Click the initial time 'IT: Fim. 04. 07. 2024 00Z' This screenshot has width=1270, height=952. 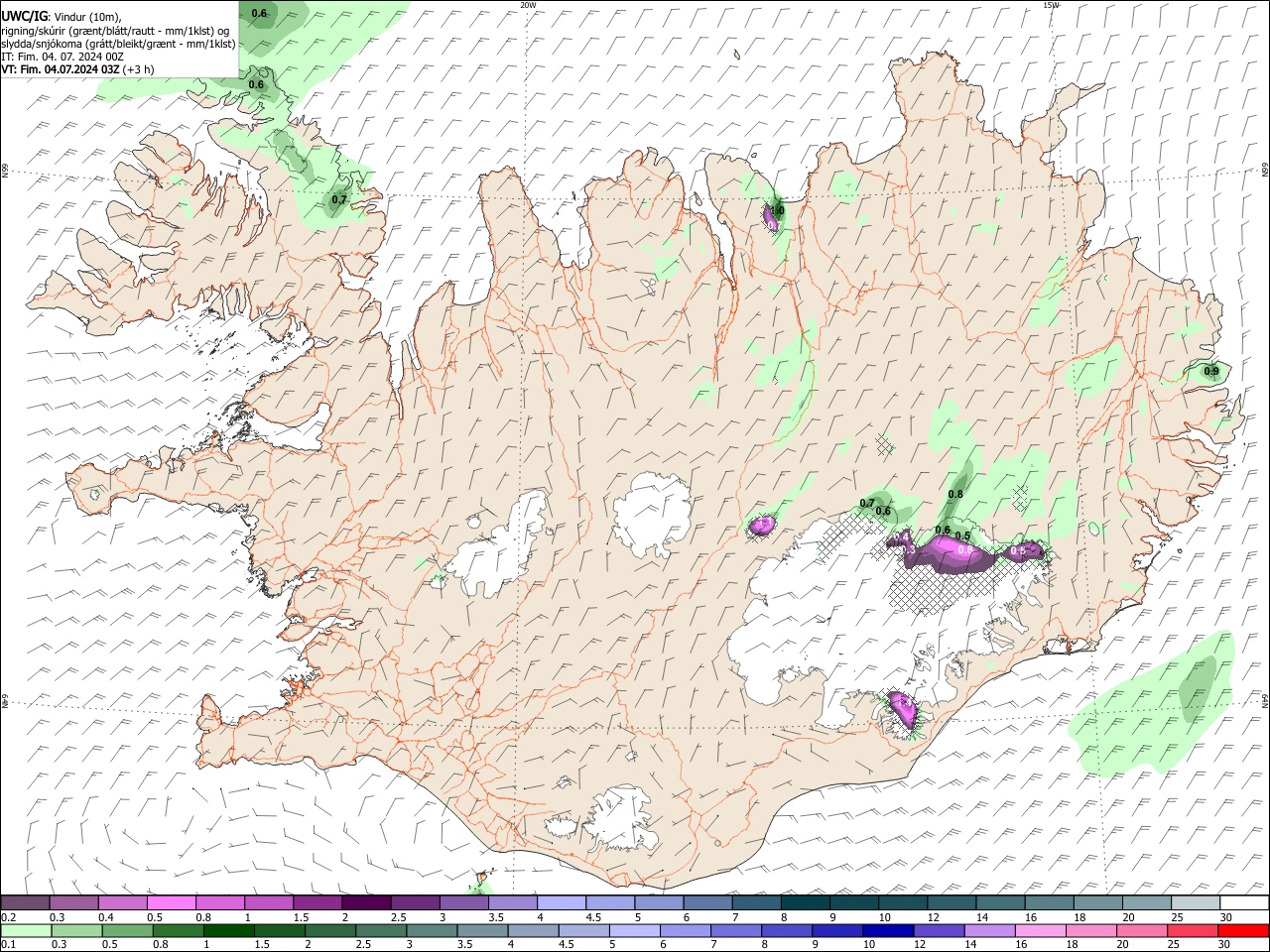coord(63,57)
